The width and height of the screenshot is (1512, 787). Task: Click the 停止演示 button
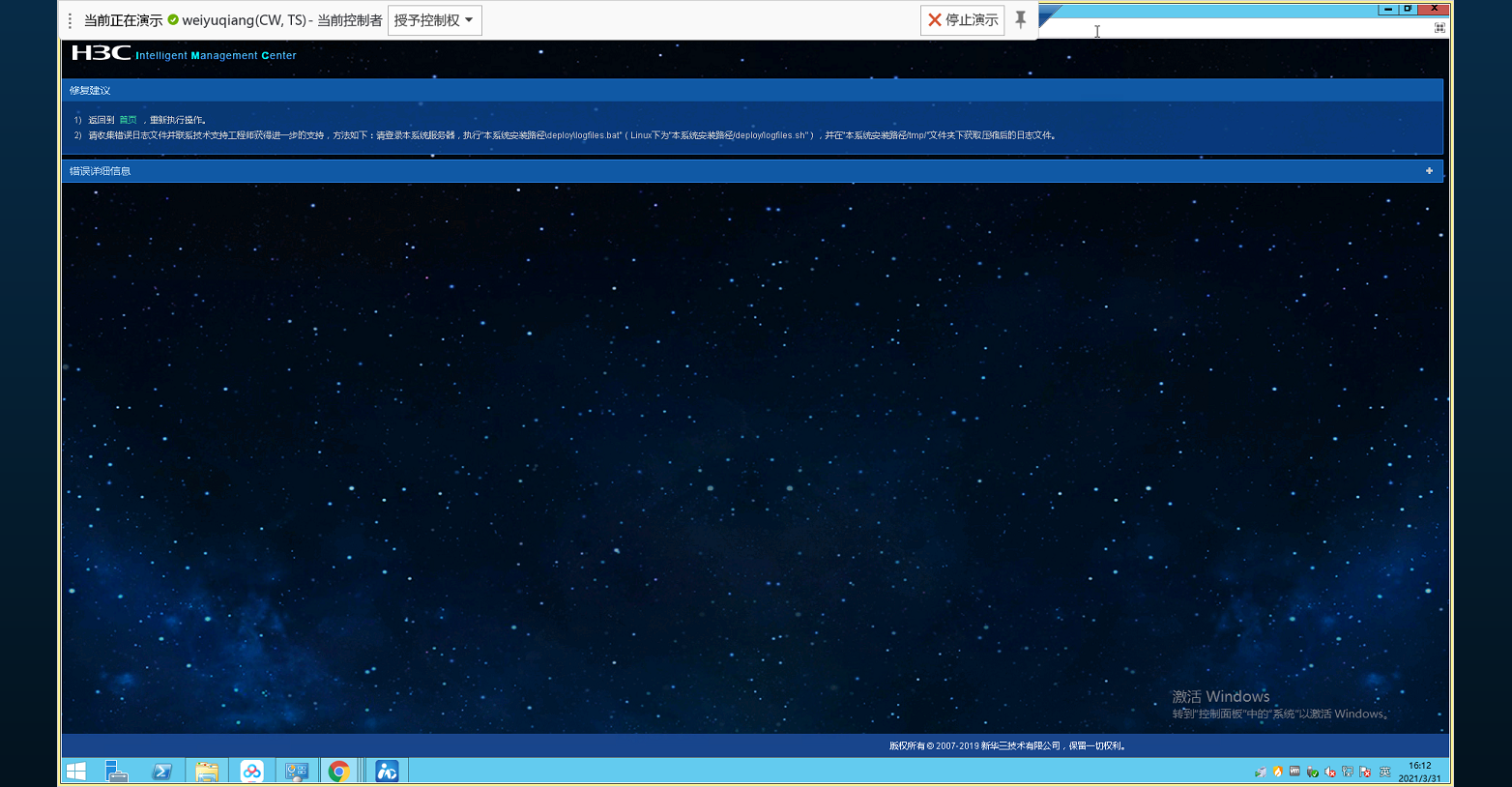(963, 20)
